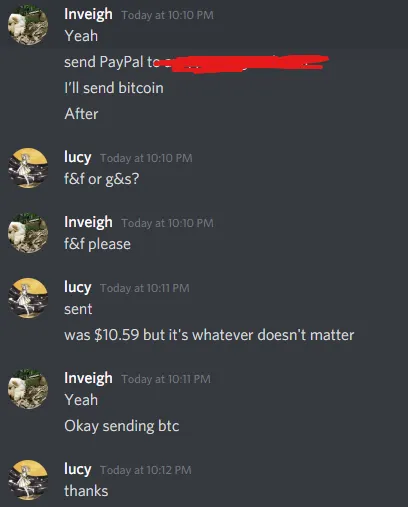Select the '$10.59 but it's whatever' message
This screenshot has width=408, height=507.
pos(209,335)
